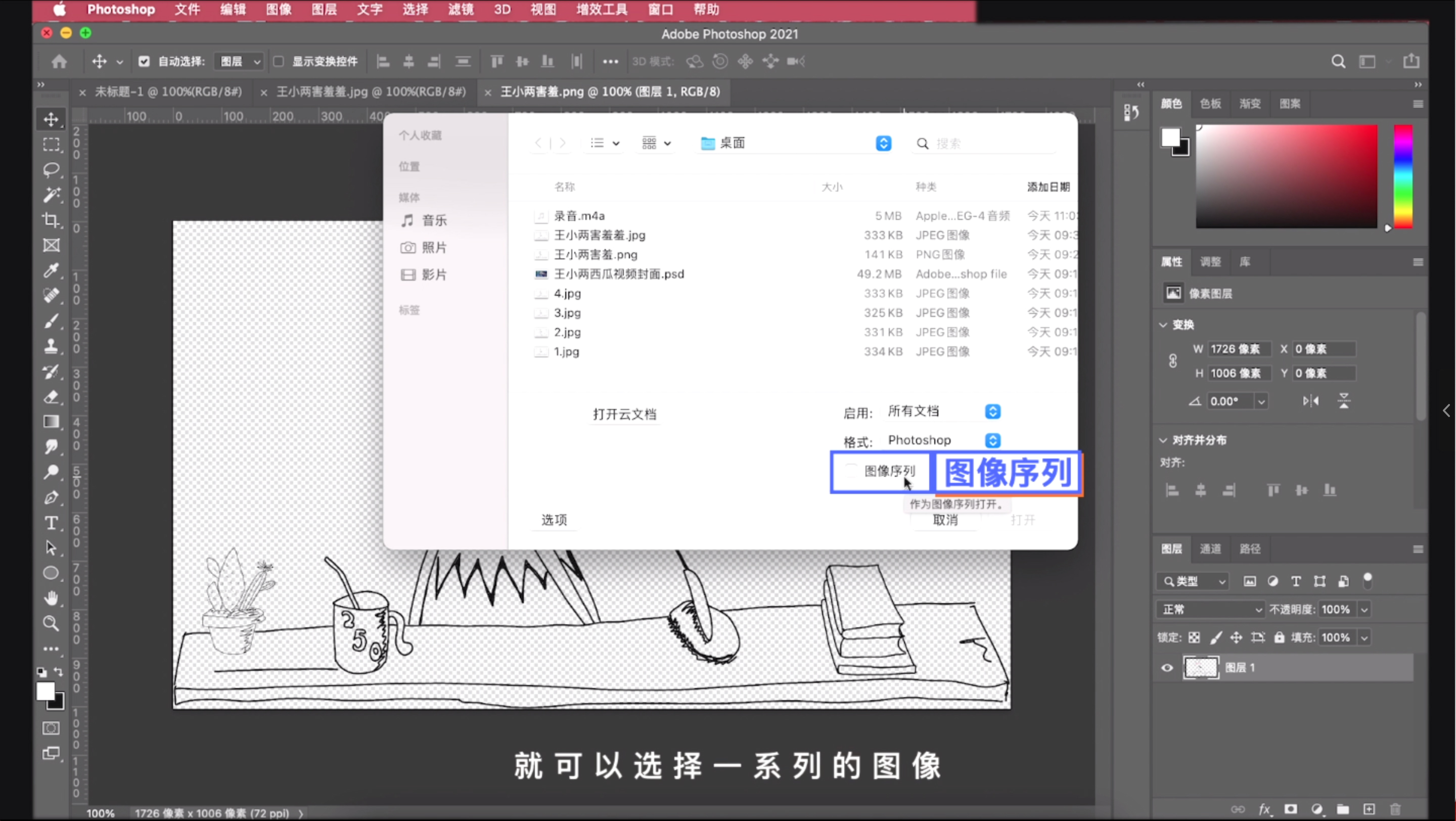Select the Crop tool
Viewport: 1456px width, 821px height.
click(x=52, y=220)
